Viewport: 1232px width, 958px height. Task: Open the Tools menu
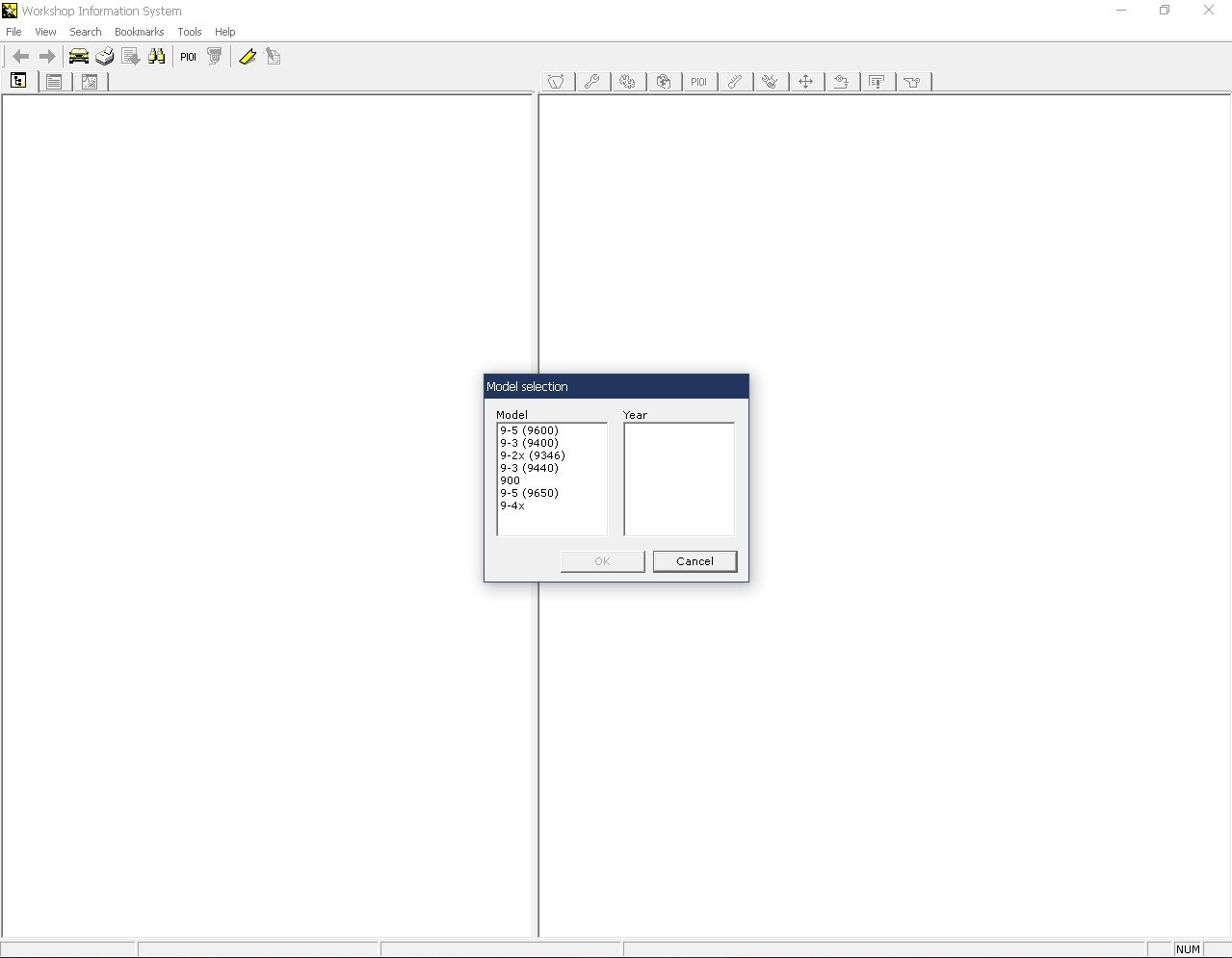[x=190, y=32]
